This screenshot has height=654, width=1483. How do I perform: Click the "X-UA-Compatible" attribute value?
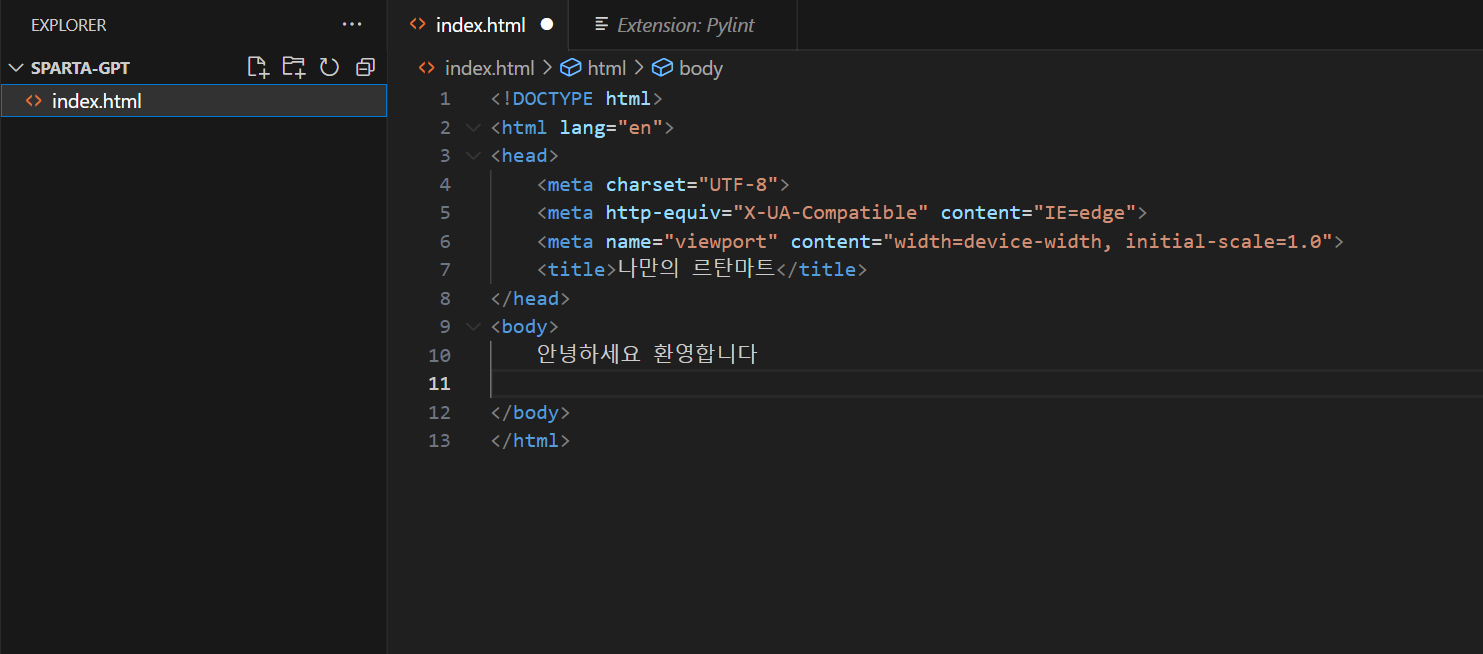pos(831,213)
